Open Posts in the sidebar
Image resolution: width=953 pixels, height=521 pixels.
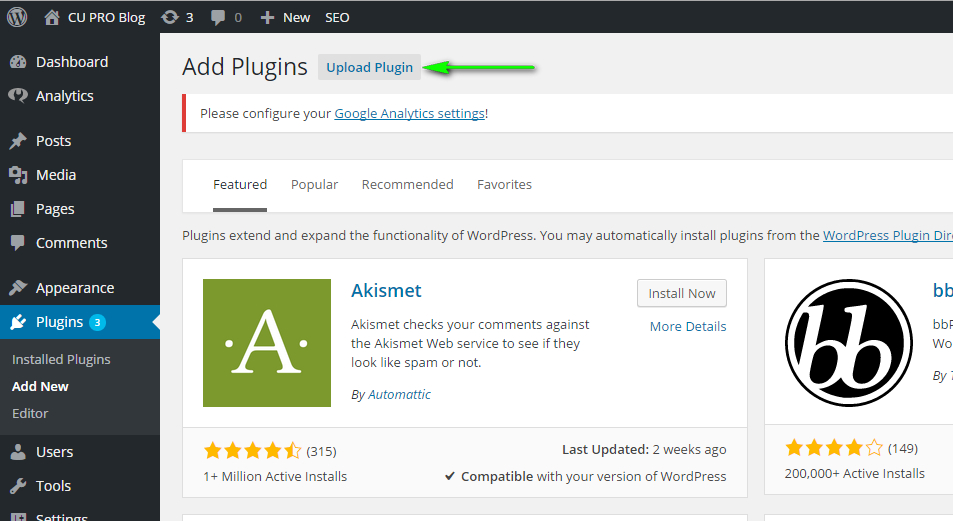53,141
